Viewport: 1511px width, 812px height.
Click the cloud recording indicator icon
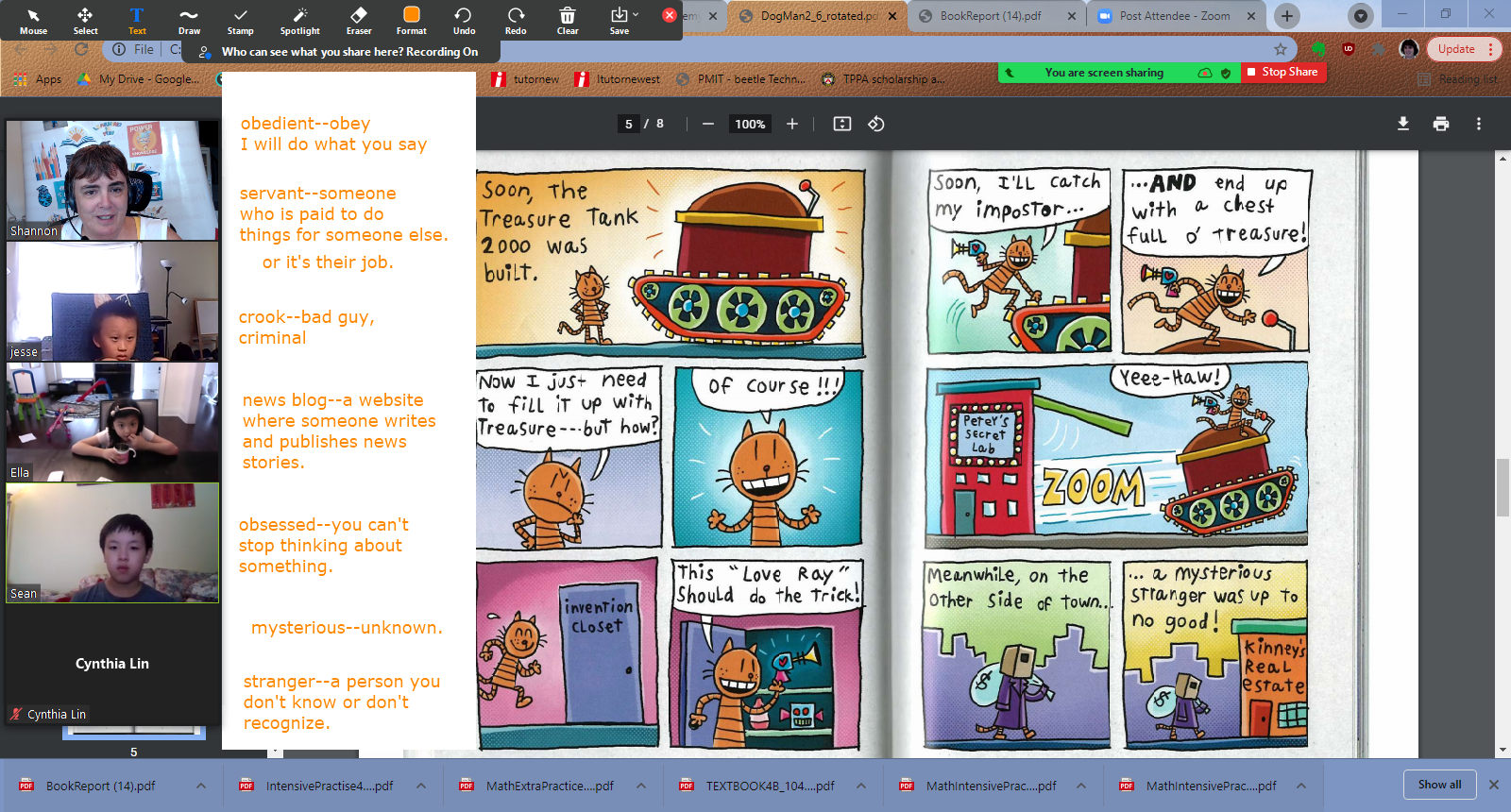(x=1205, y=73)
